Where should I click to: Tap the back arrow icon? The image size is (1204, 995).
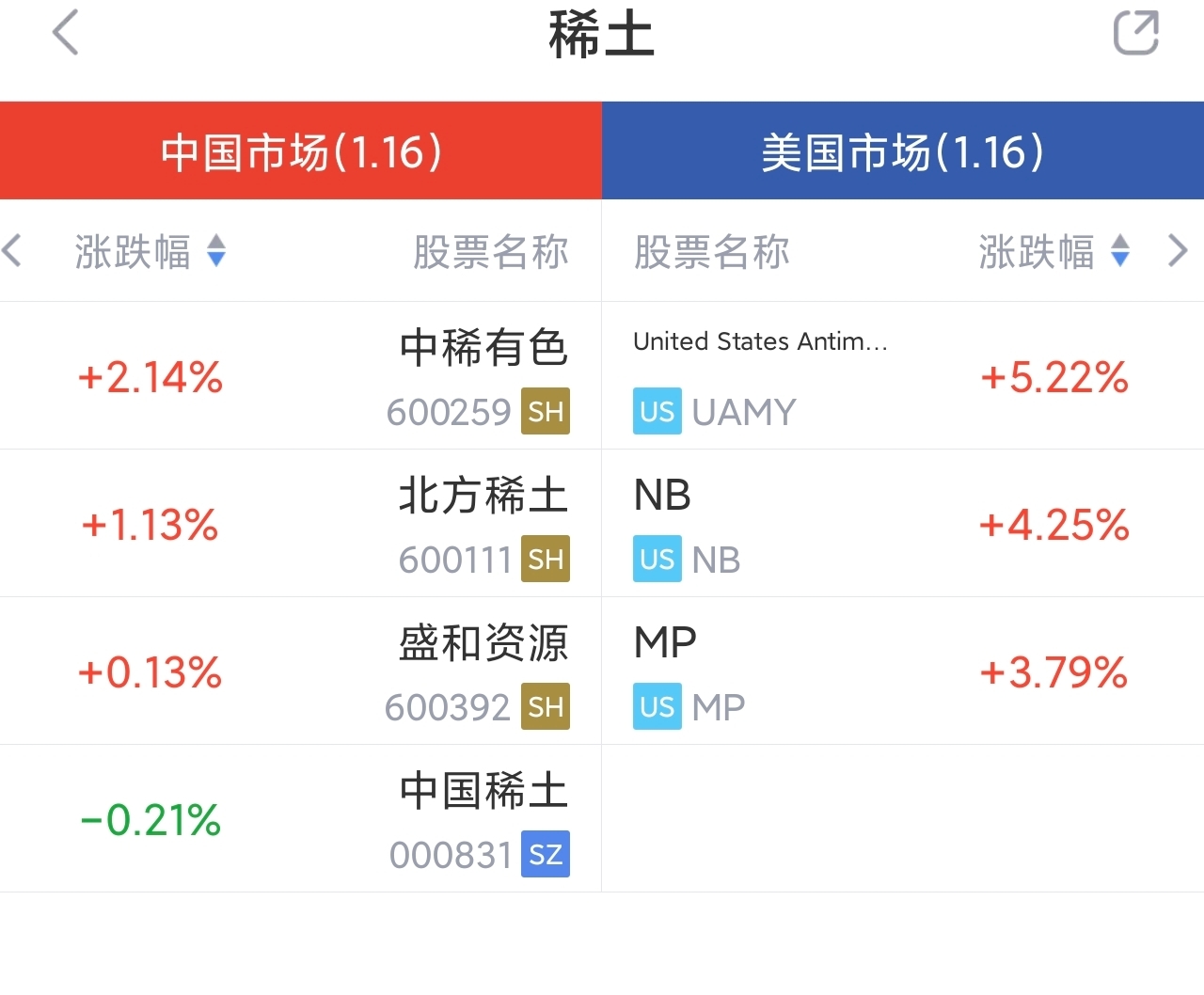point(65,34)
